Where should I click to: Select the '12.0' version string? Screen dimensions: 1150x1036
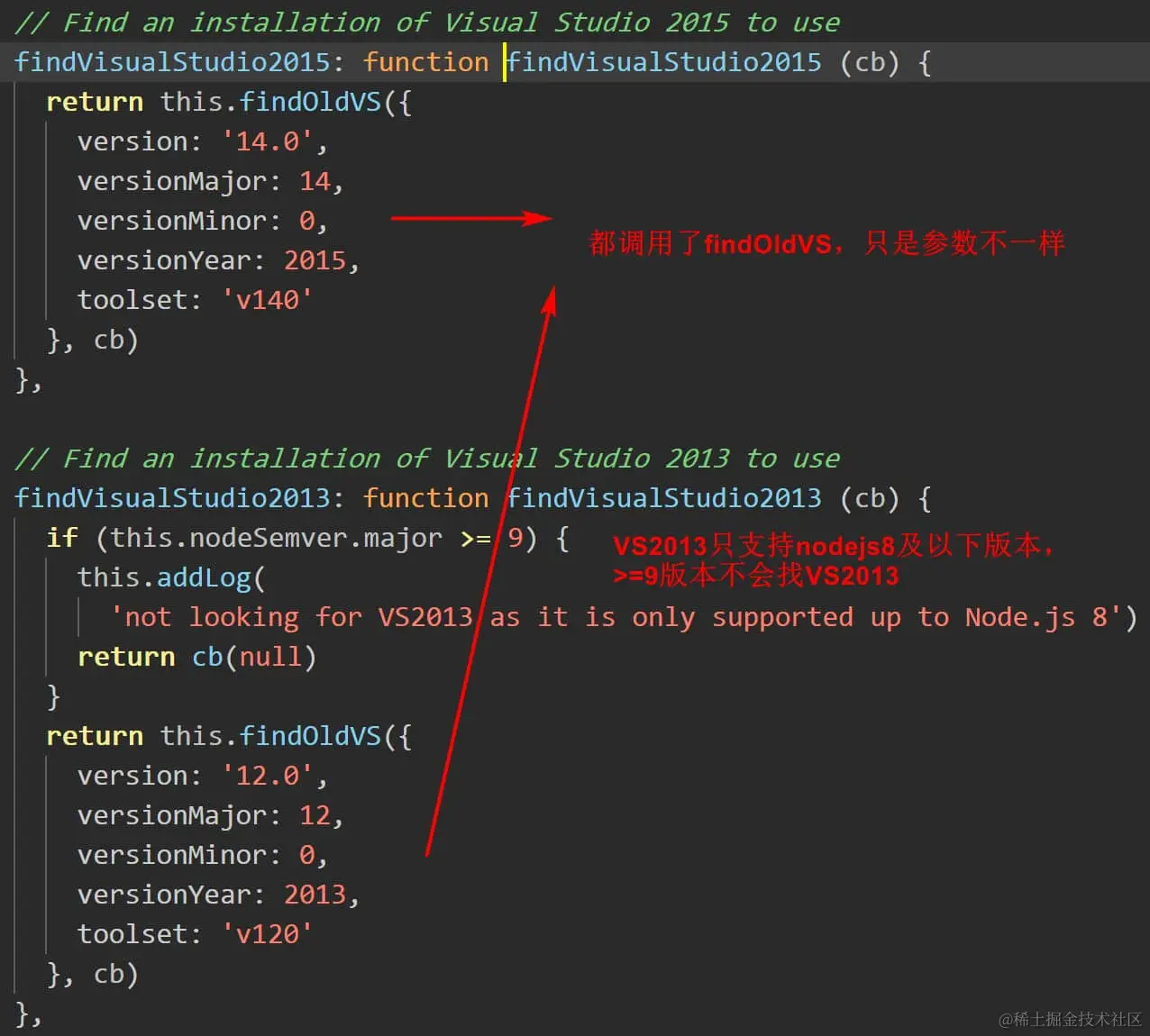pyautogui.click(x=268, y=776)
